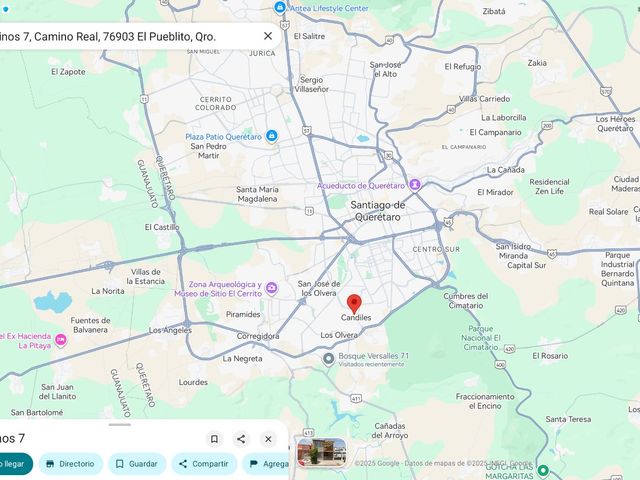Click the Corregidora label on the map
The width and height of the screenshot is (640, 480).
pos(258,336)
